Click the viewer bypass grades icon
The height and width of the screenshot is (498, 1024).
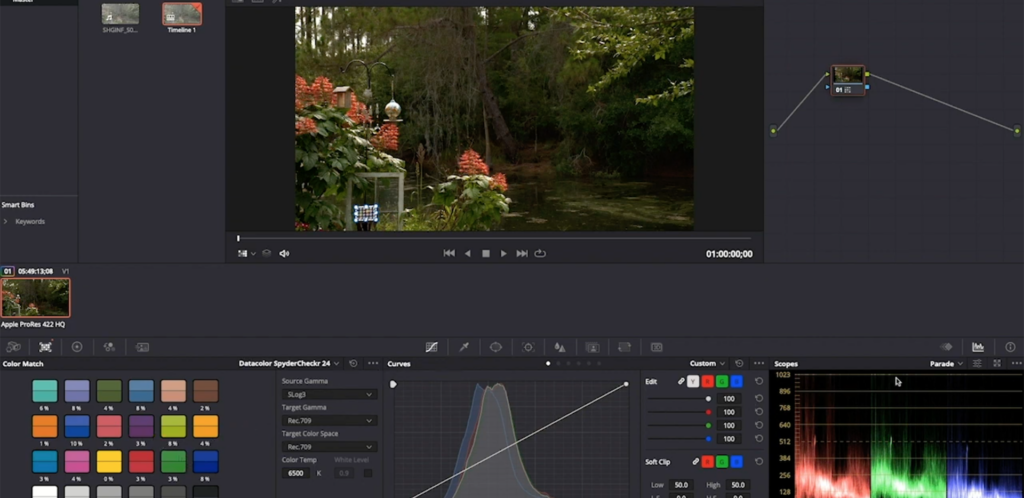pyautogui.click(x=266, y=253)
